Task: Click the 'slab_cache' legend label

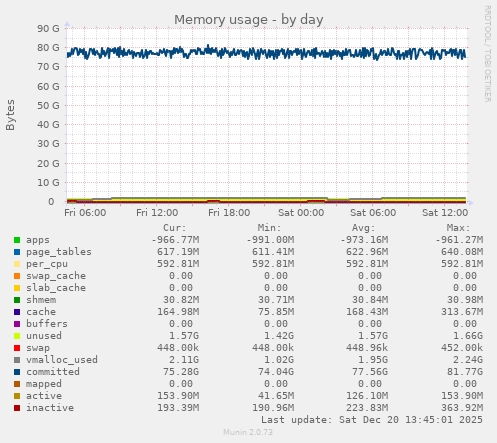Action: 56,288
